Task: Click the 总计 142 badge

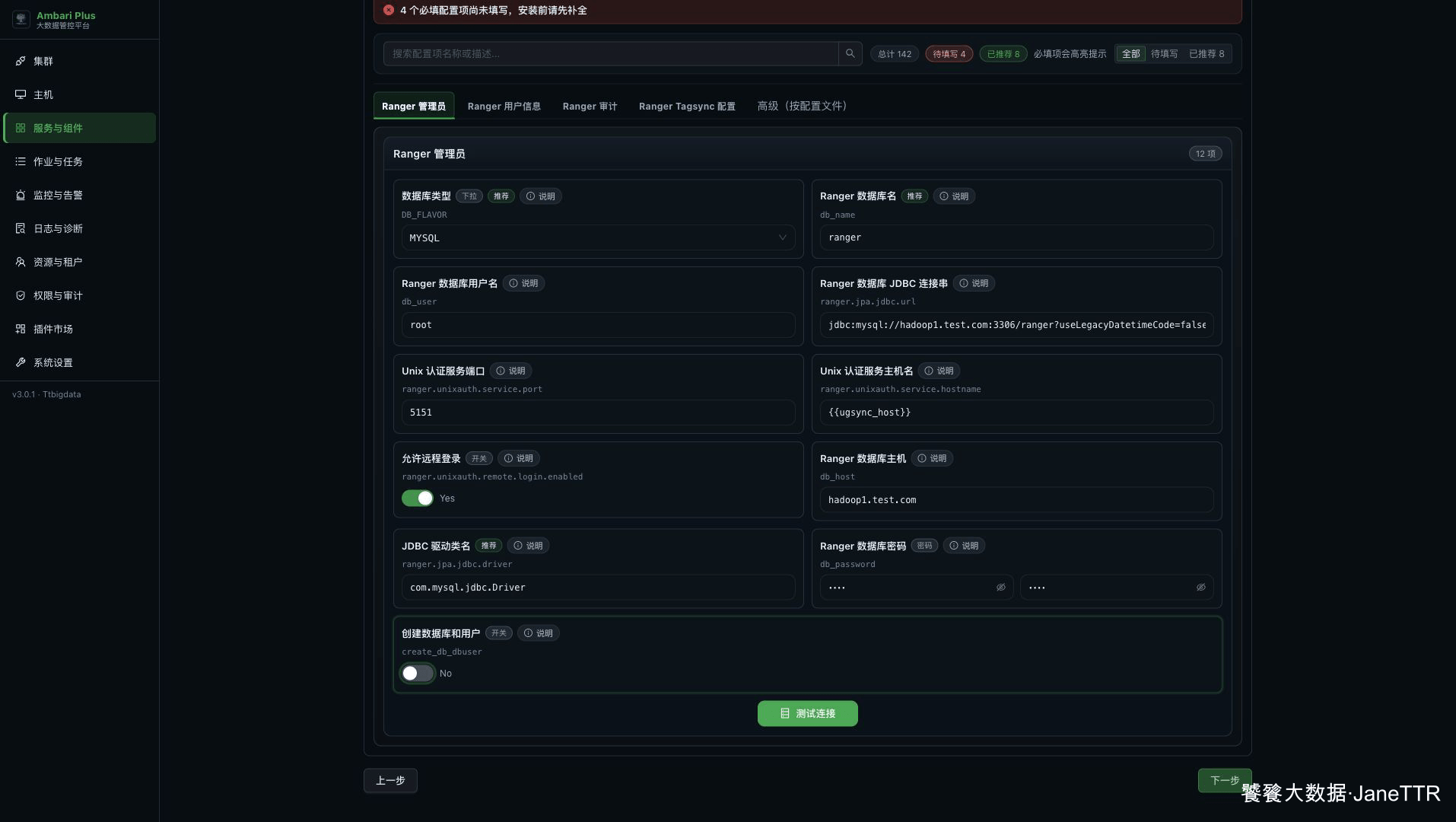Action: click(895, 54)
